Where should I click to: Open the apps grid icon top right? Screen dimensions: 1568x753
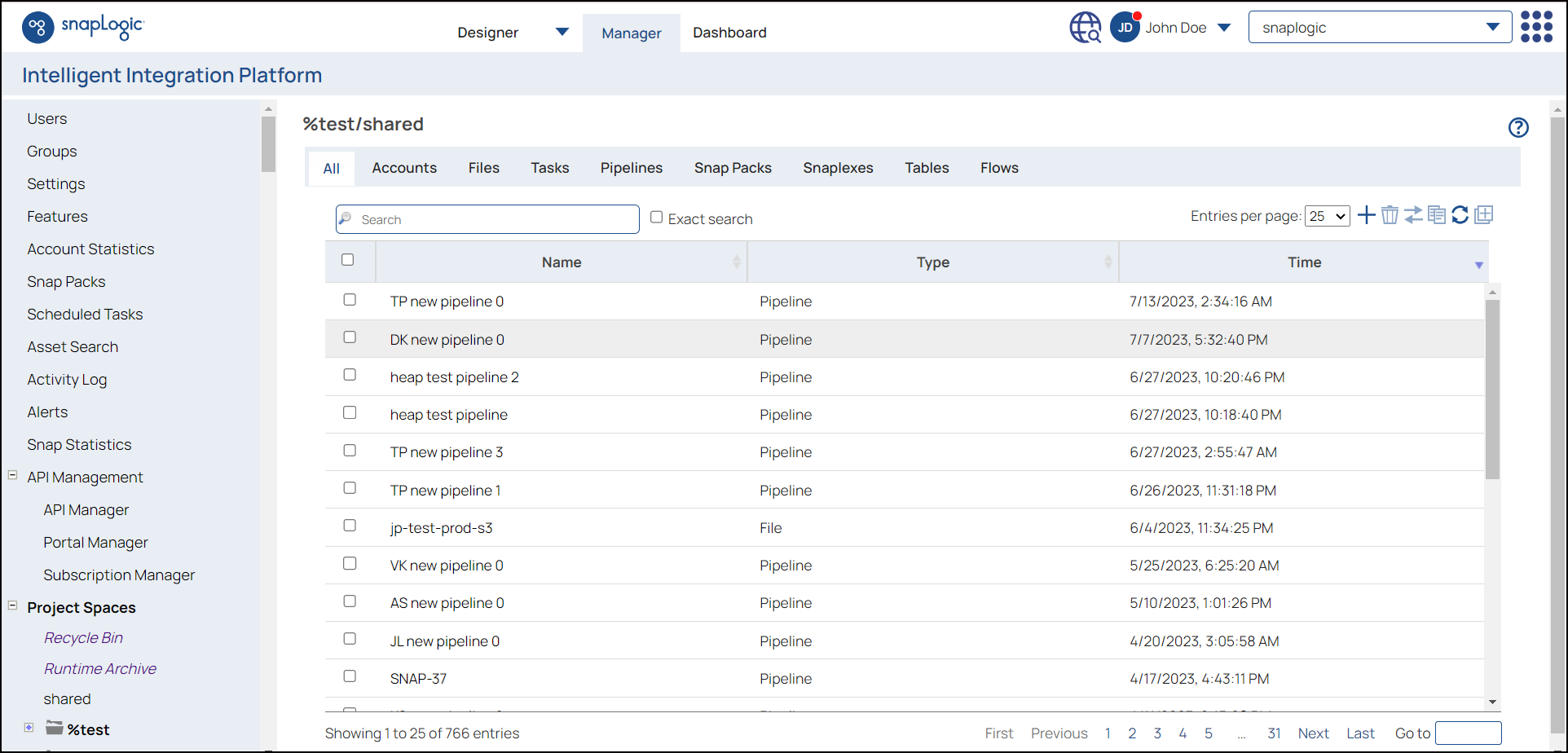click(x=1536, y=27)
